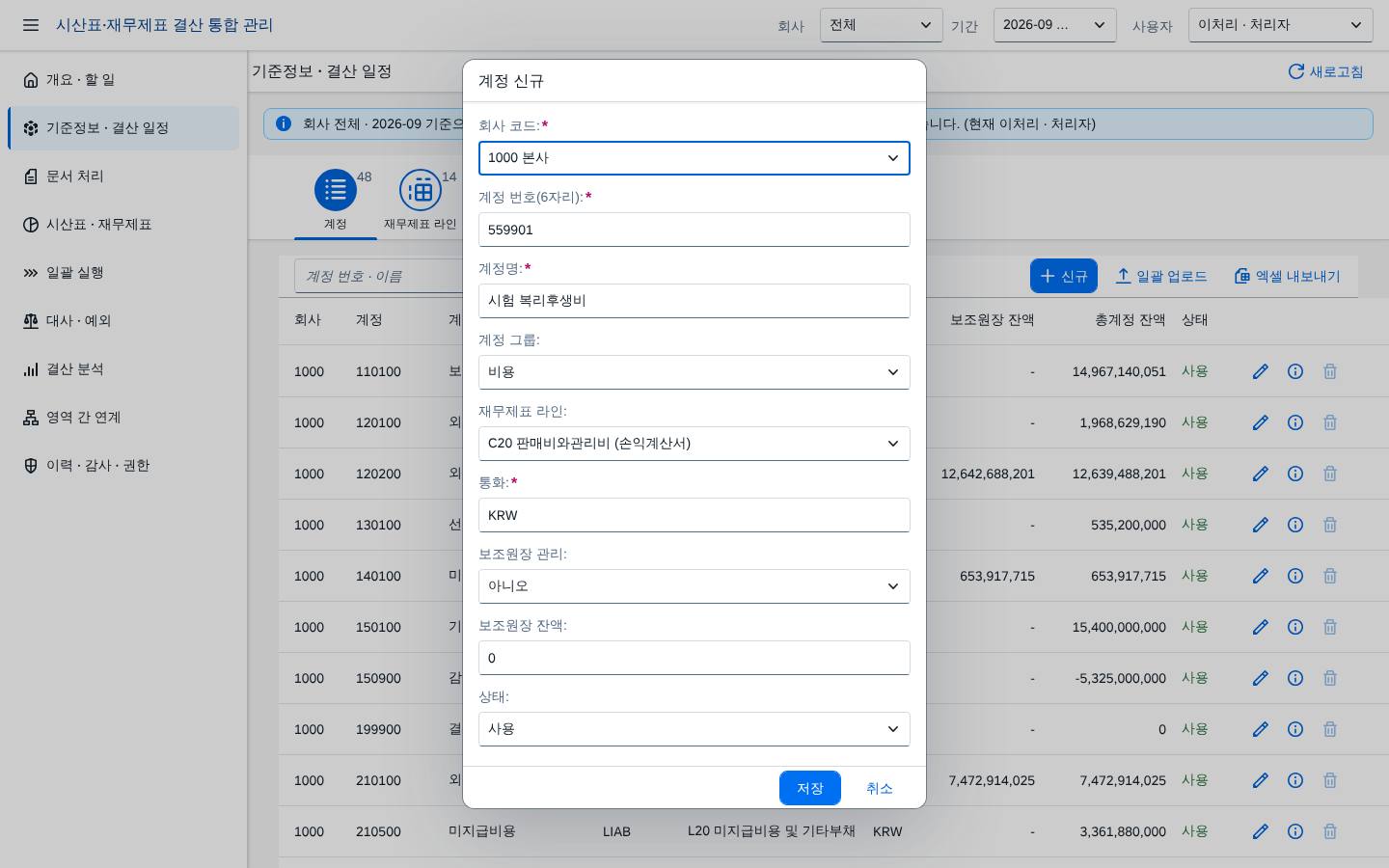Open the 회사 filter dropdown in header
Viewport: 1389px width, 868px height.
point(882,25)
